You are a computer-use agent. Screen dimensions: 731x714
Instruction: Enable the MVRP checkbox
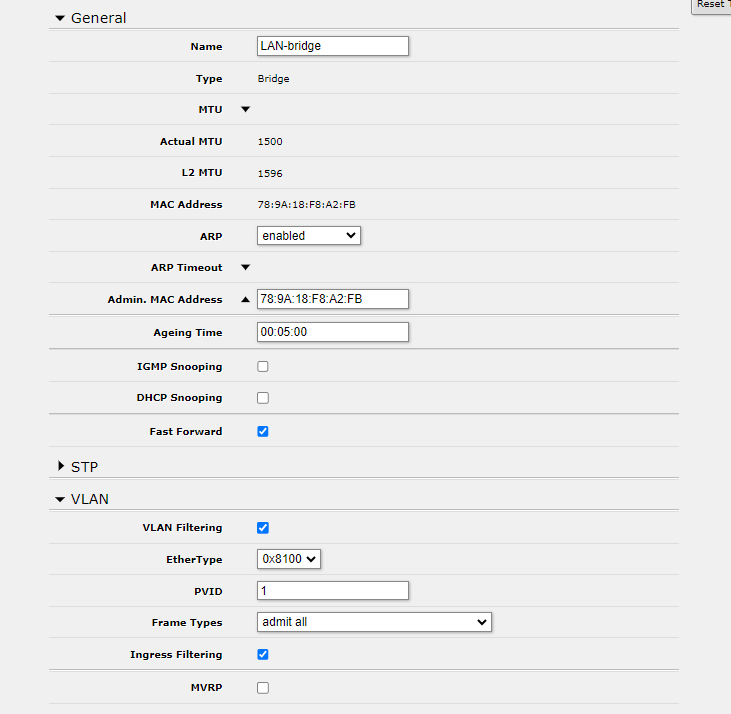point(263,688)
